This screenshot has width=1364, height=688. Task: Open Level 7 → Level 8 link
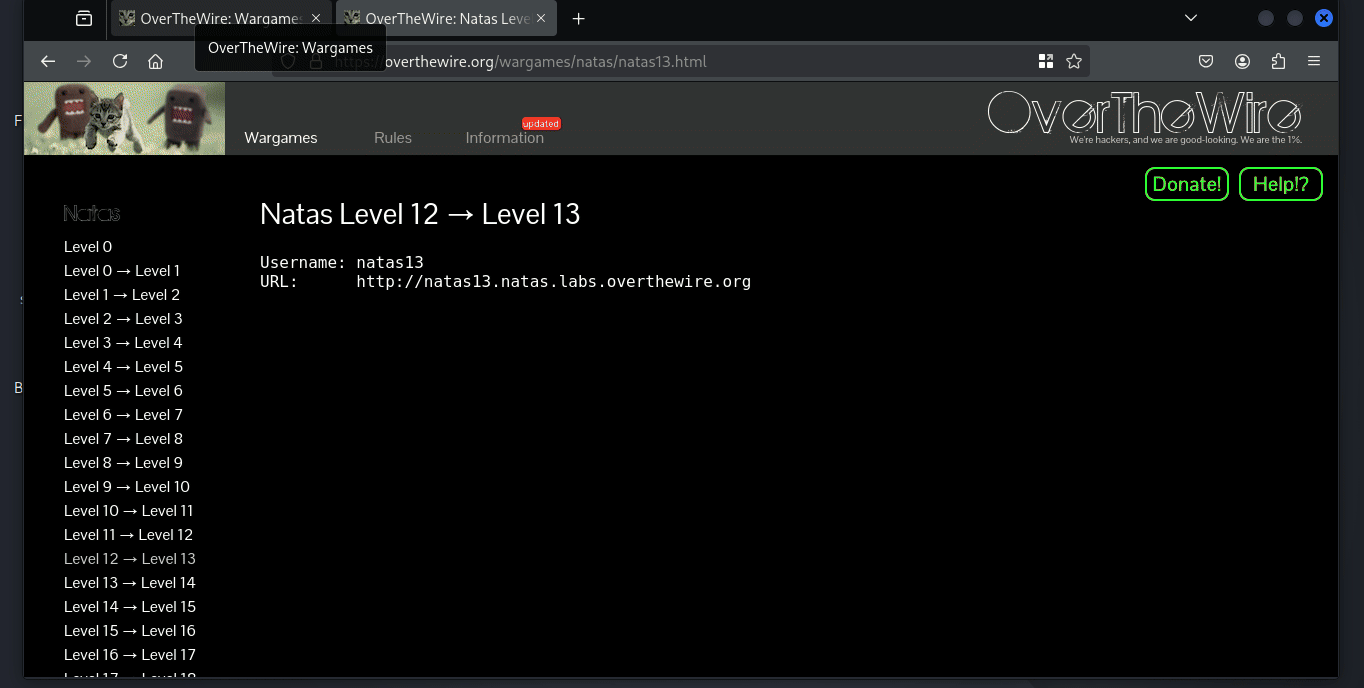pyautogui.click(x=123, y=439)
